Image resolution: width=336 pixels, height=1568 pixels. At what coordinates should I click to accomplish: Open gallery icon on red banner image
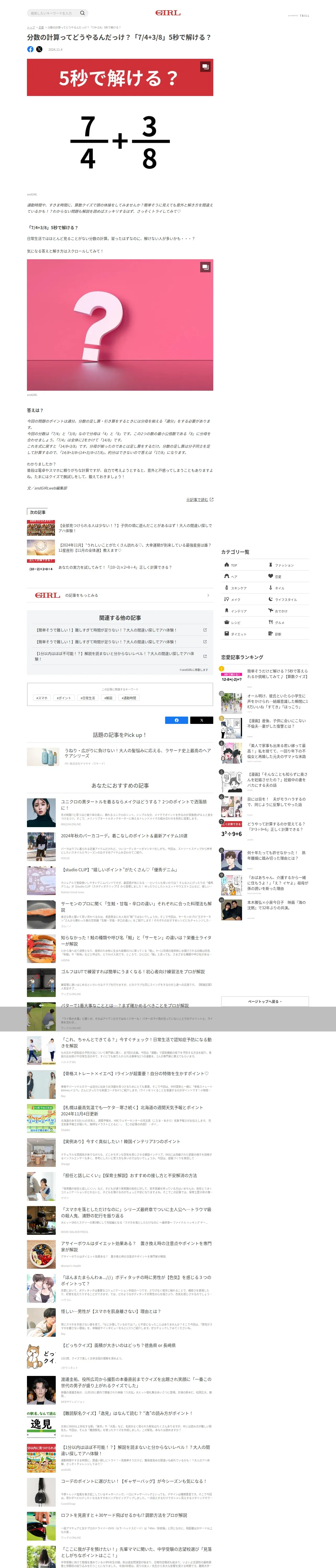coord(205,66)
